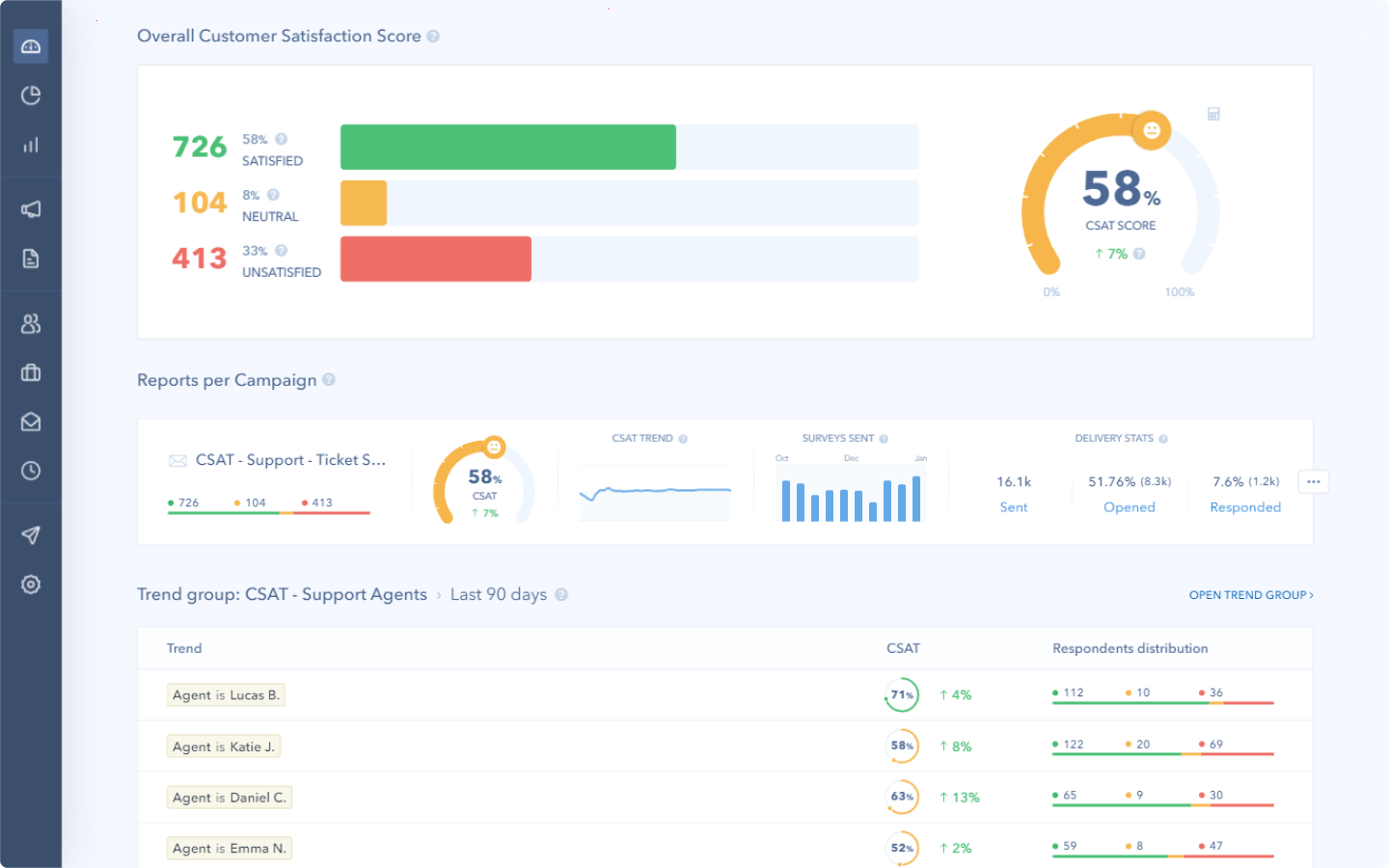Open the OPEN TREND GROUP link
The height and width of the screenshot is (868, 1389).
[1251, 595]
